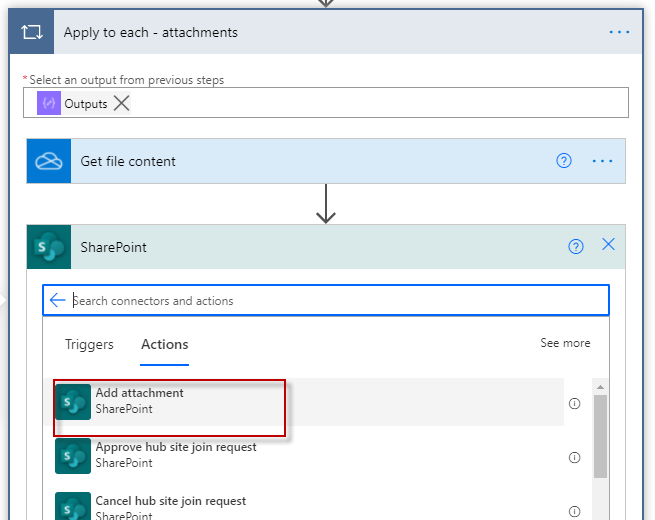Open the Get file content ellipsis menu
Image resolution: width=655 pixels, height=520 pixels.
[602, 161]
